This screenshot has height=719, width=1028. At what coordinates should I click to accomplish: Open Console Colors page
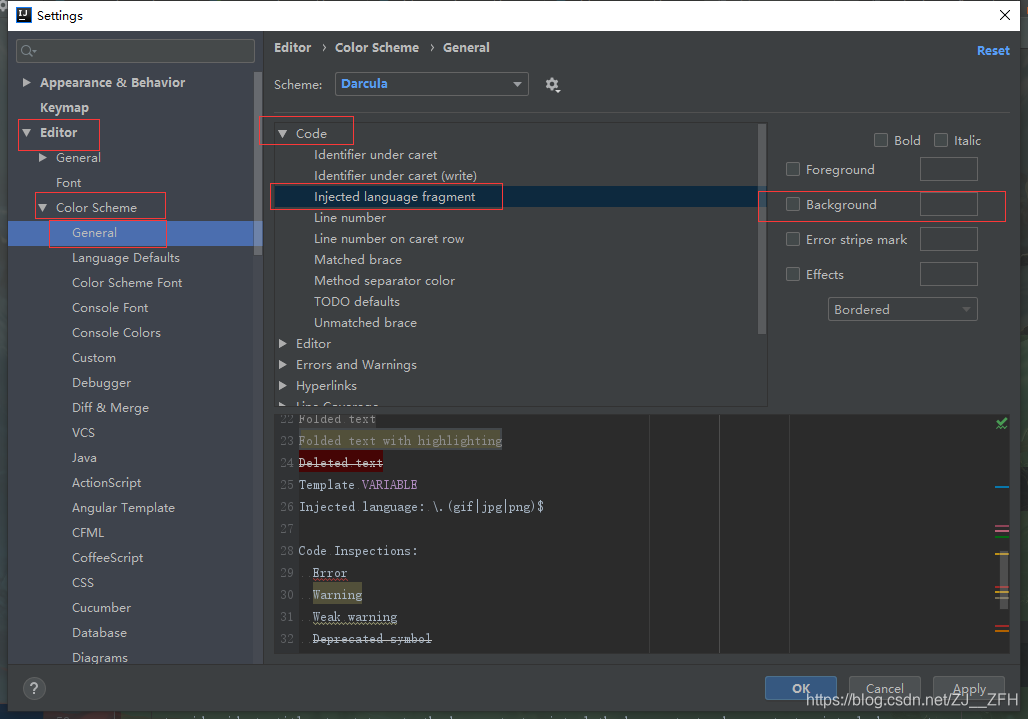tap(116, 332)
